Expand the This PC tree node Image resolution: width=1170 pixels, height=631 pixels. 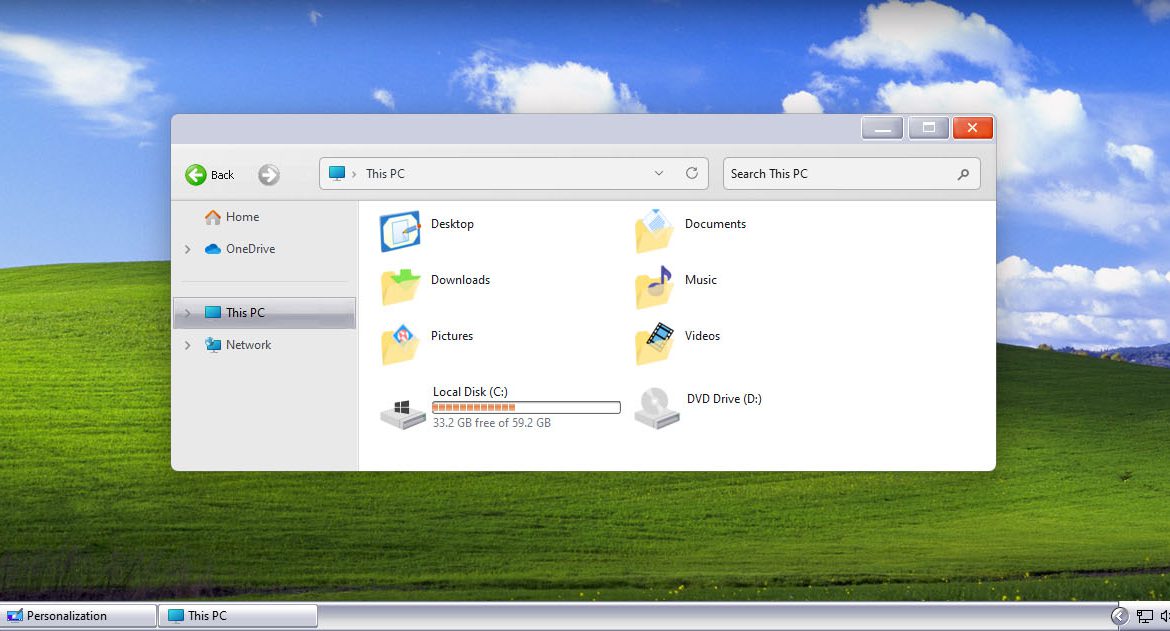[x=187, y=313]
